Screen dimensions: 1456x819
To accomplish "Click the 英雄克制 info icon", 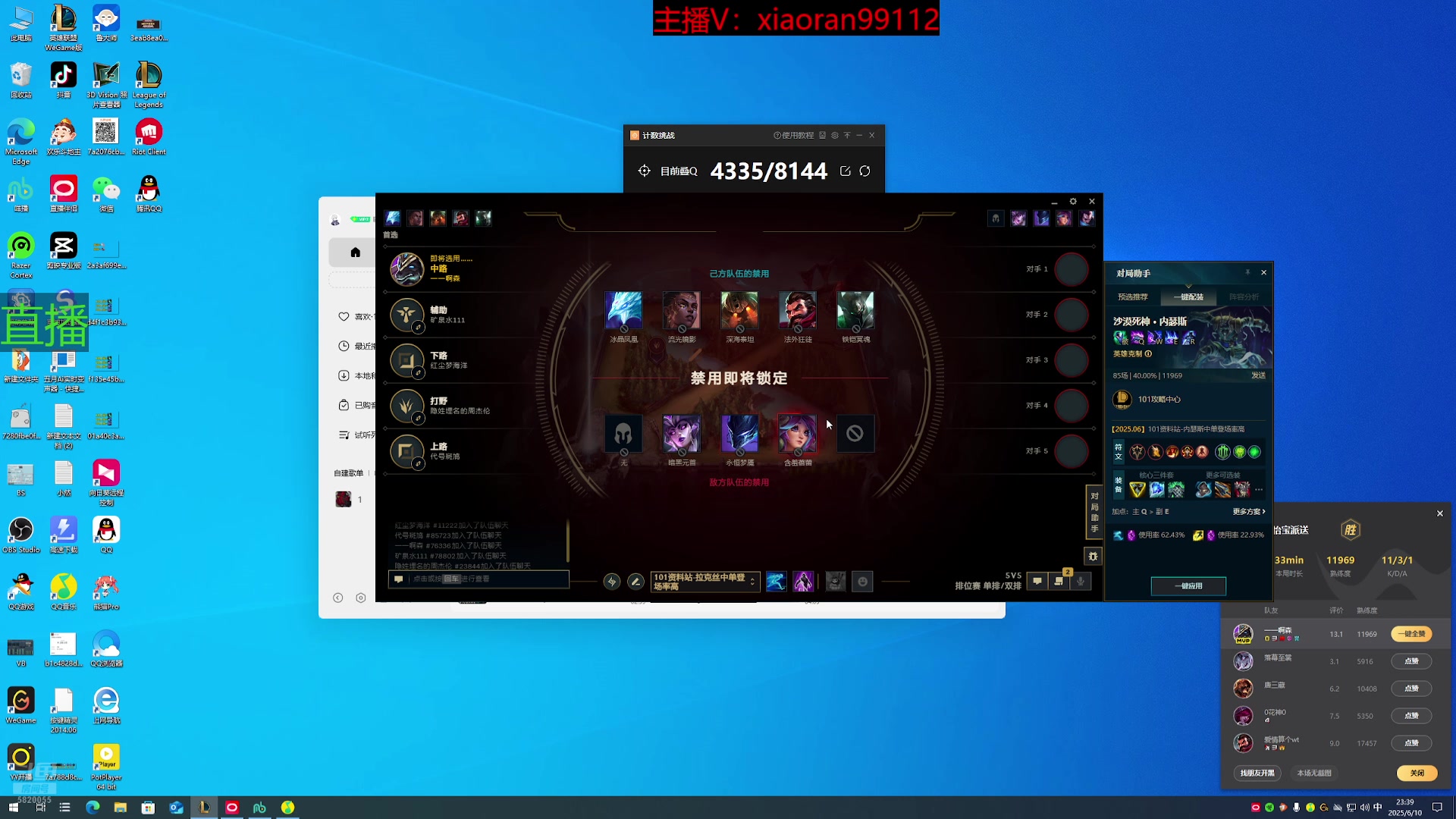I will pos(1148,354).
